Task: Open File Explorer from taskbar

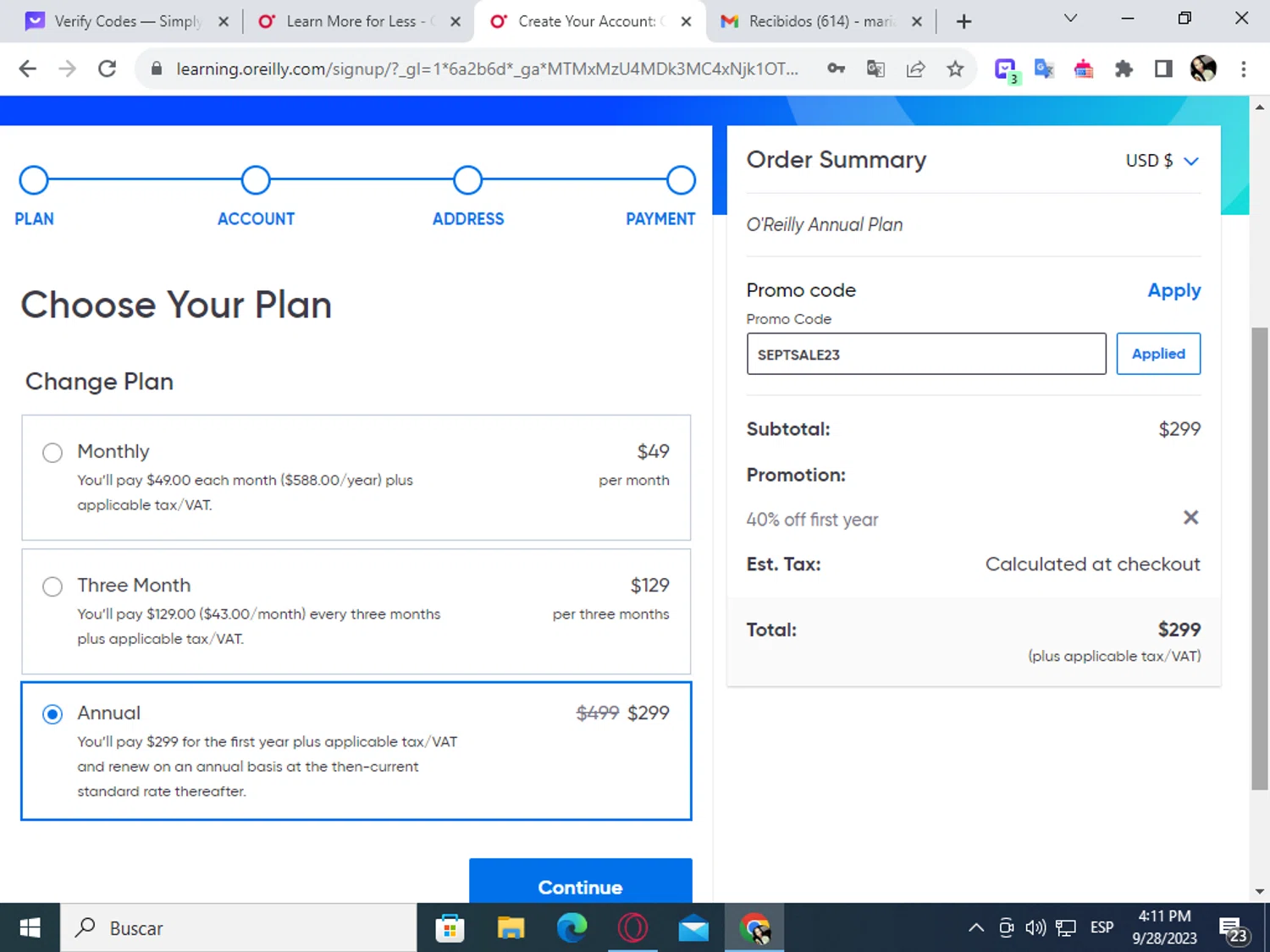Action: tap(511, 928)
